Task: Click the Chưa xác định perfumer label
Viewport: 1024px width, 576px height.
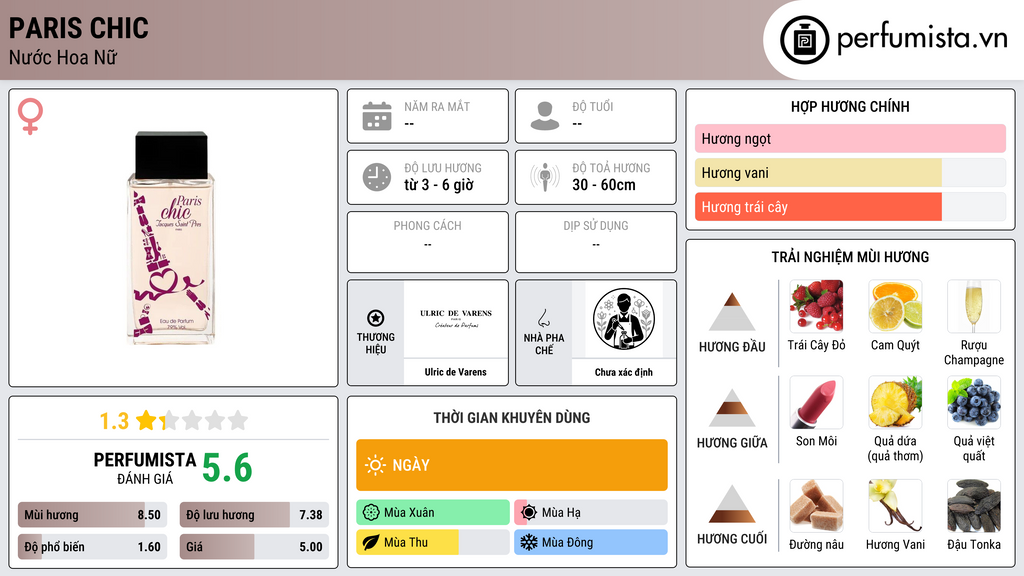Action: pyautogui.click(x=624, y=372)
